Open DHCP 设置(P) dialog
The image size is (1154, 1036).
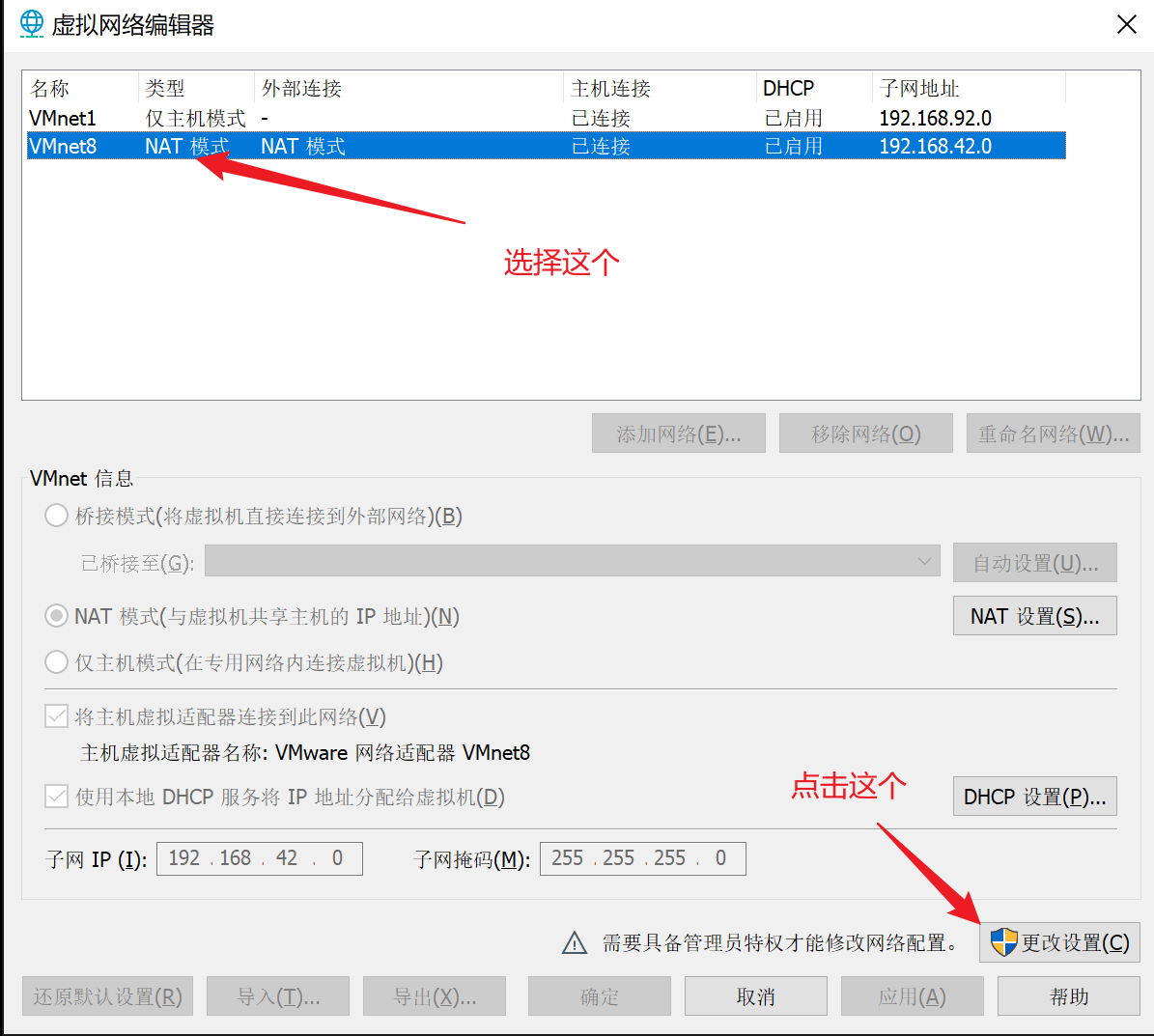(x=1035, y=797)
